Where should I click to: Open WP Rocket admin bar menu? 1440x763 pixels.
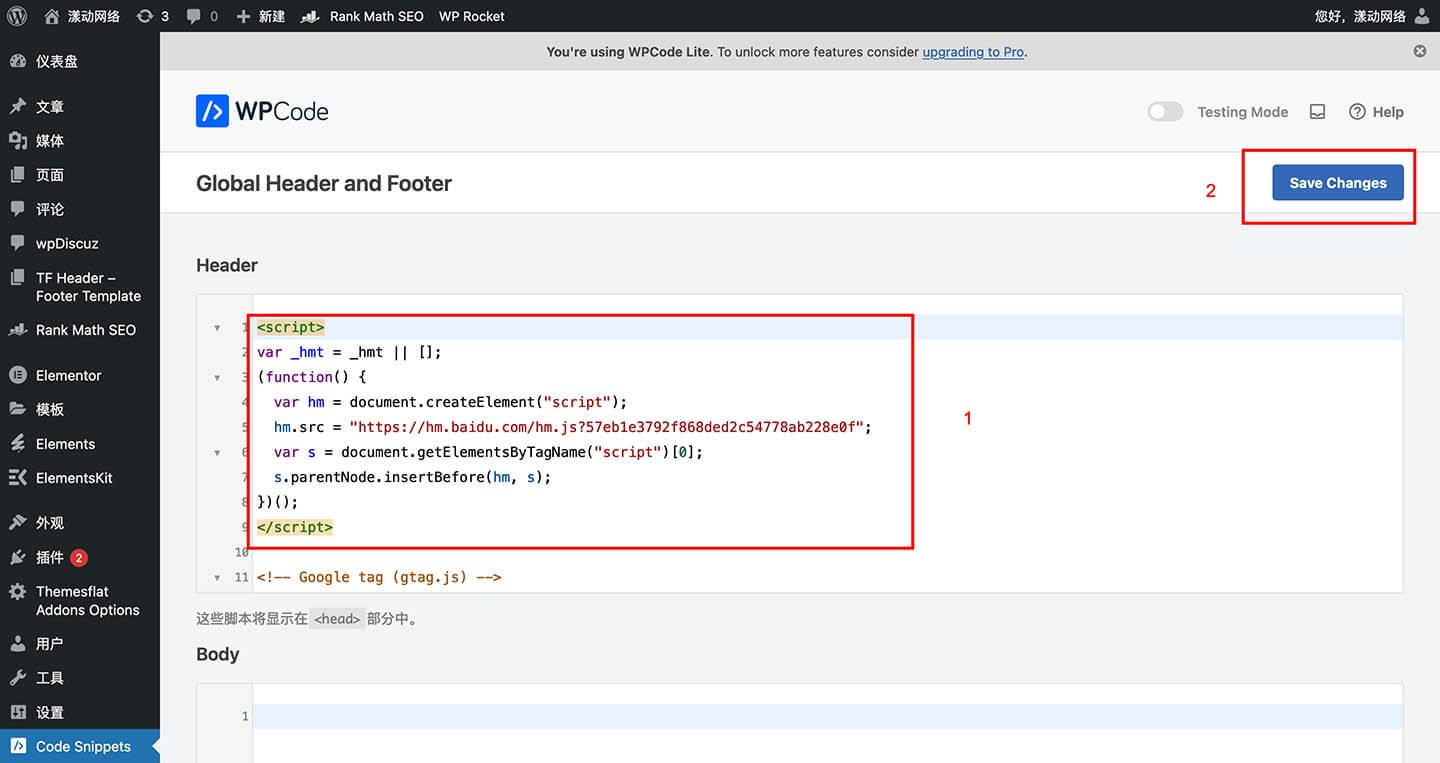click(472, 16)
